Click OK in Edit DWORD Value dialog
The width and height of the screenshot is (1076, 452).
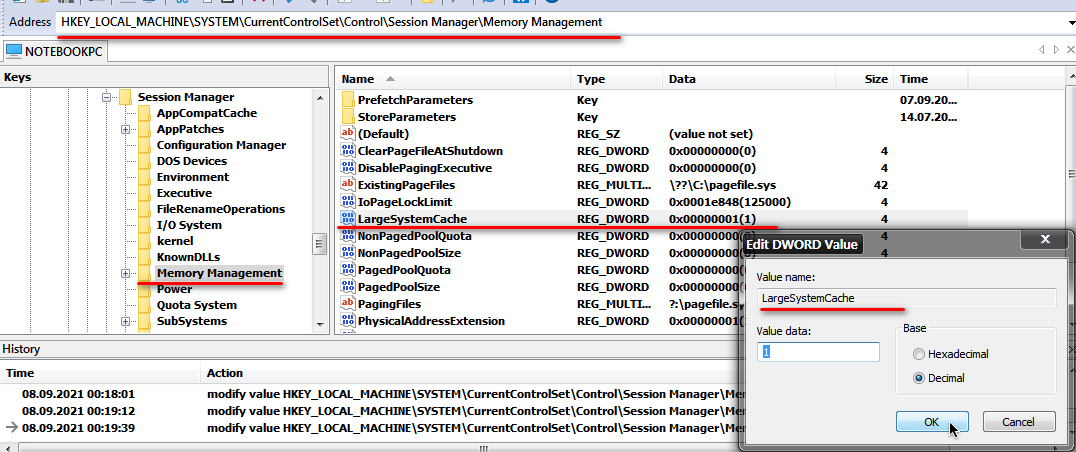(x=931, y=422)
